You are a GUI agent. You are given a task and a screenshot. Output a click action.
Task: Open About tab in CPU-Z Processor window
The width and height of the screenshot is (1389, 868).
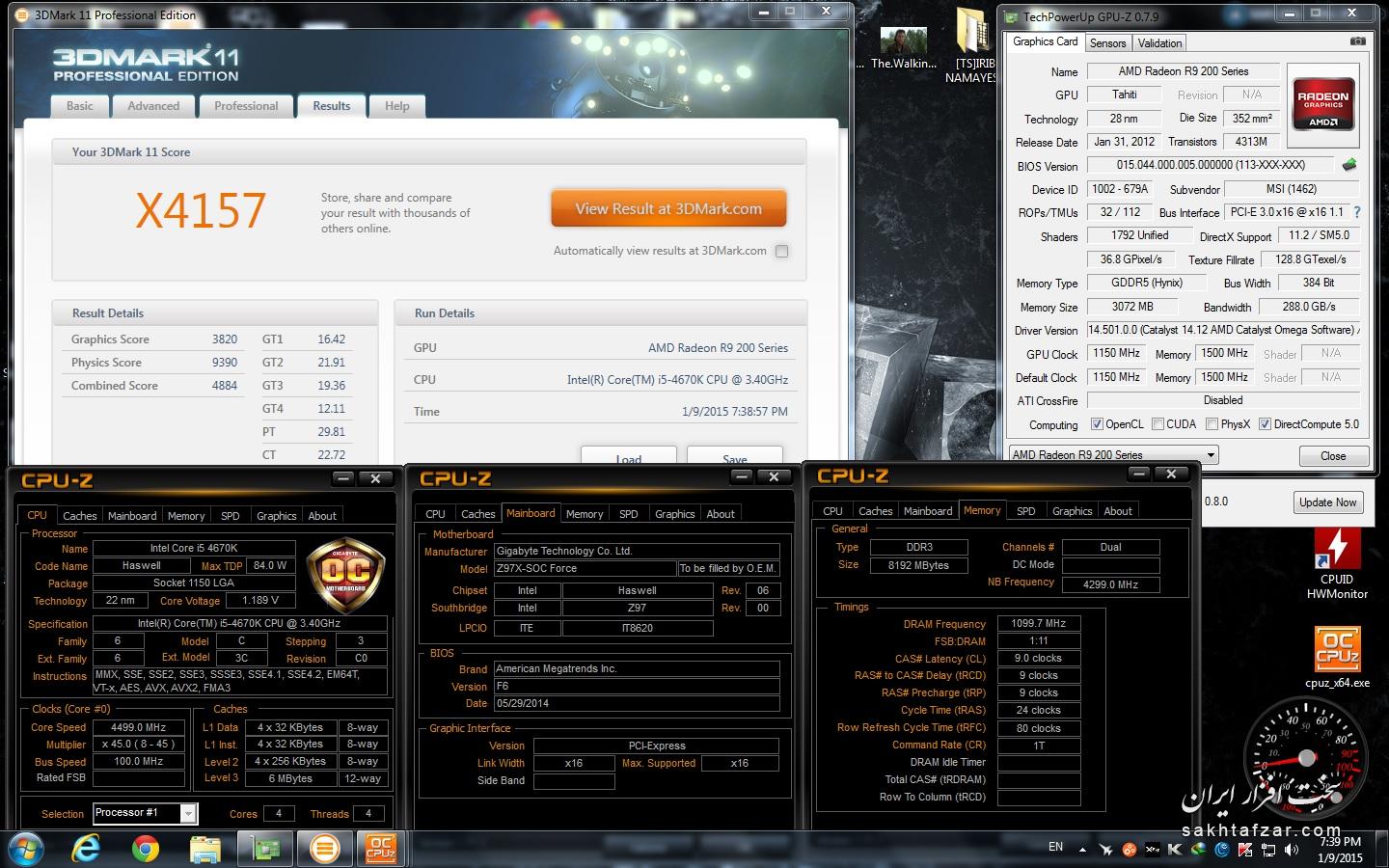coord(322,516)
